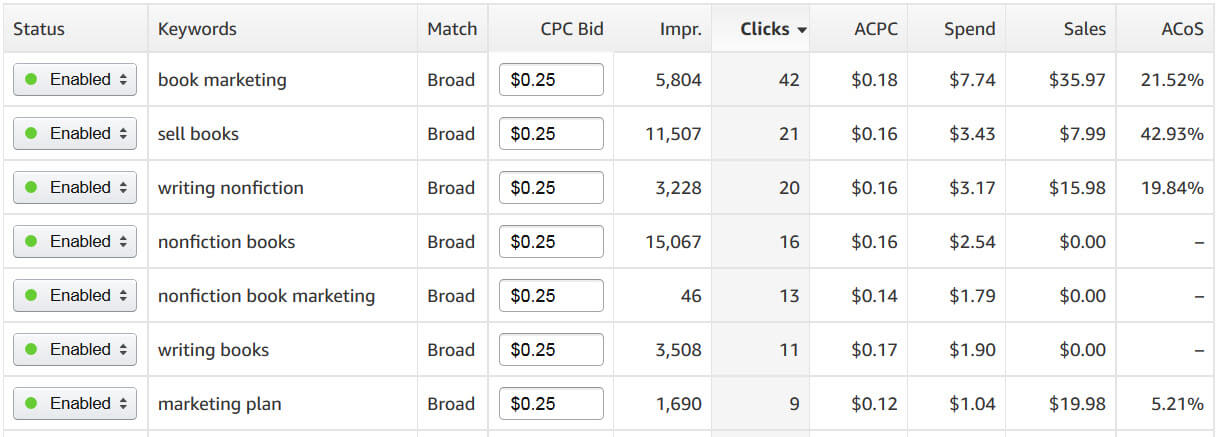The width and height of the screenshot is (1218, 437).
Task: Edit CPC bid for sell books
Action: tap(551, 134)
